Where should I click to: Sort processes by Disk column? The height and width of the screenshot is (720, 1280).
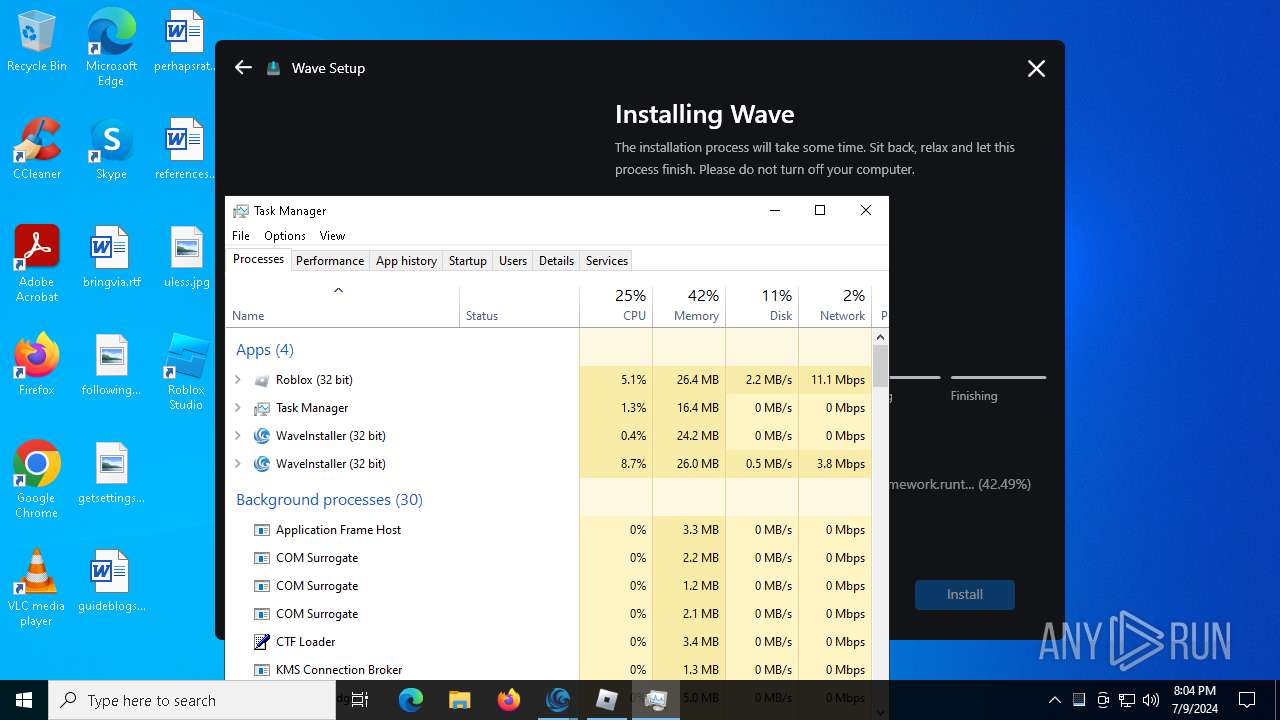(x=762, y=306)
